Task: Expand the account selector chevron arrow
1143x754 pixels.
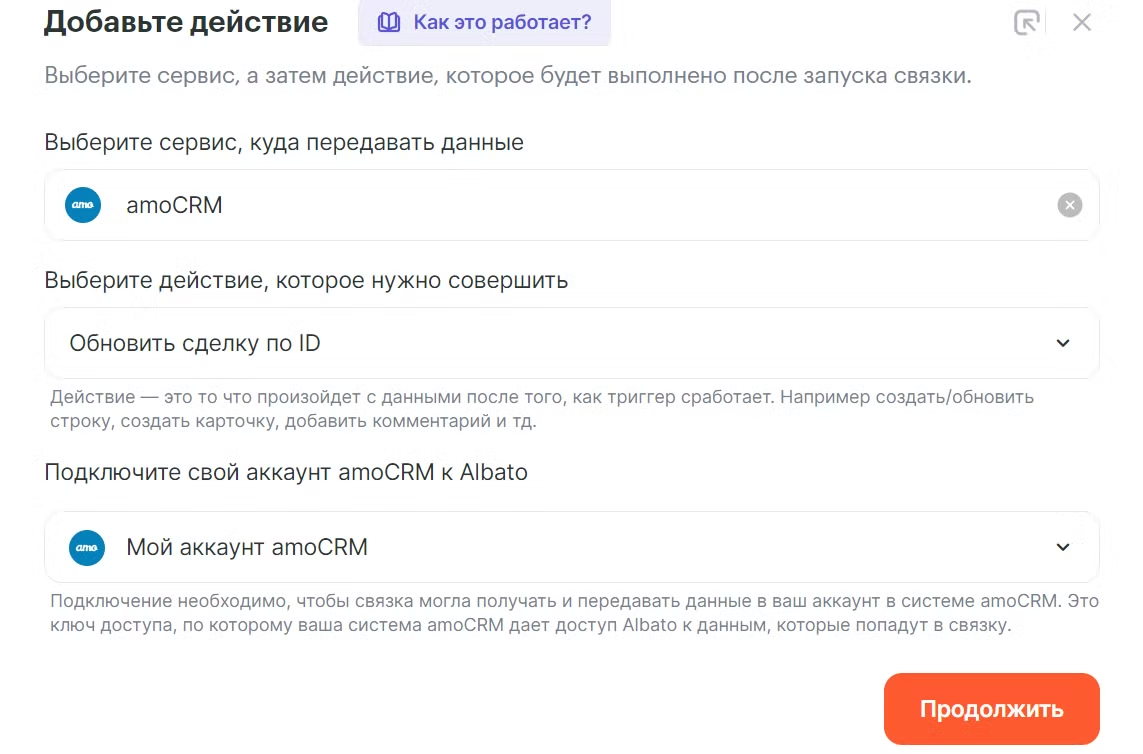Action: coord(1063,547)
